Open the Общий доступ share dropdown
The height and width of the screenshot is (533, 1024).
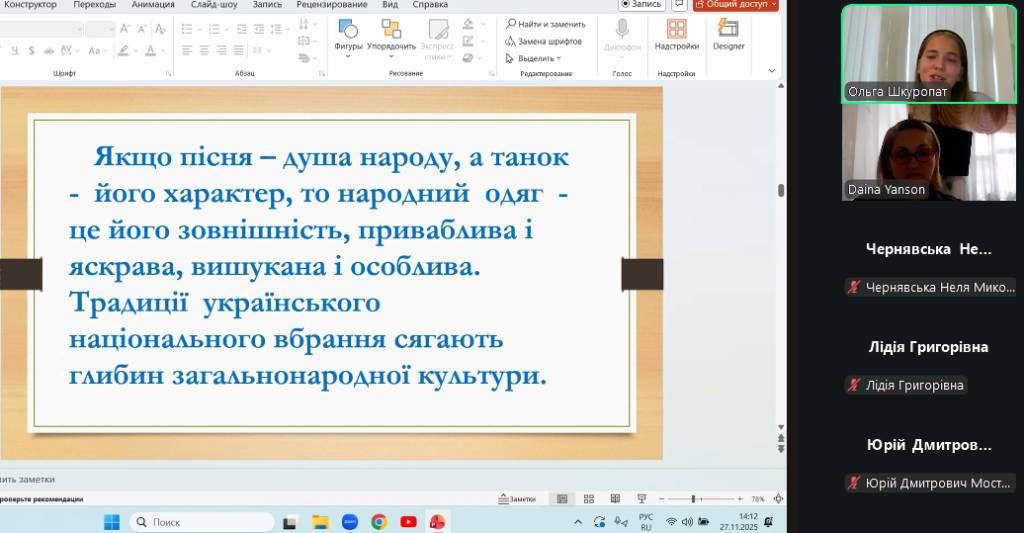(x=735, y=4)
